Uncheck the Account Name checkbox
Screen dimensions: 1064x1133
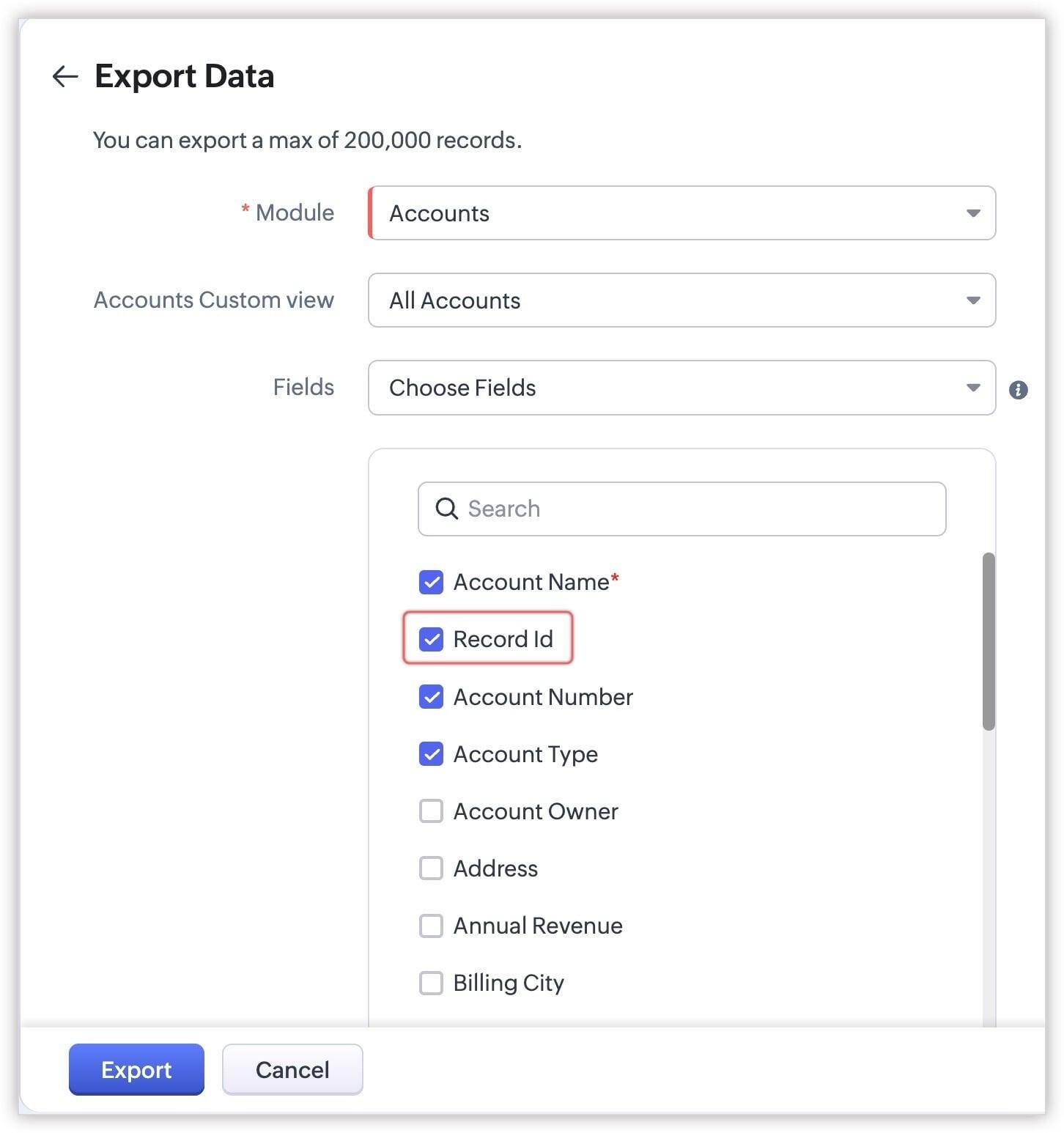pyautogui.click(x=431, y=583)
